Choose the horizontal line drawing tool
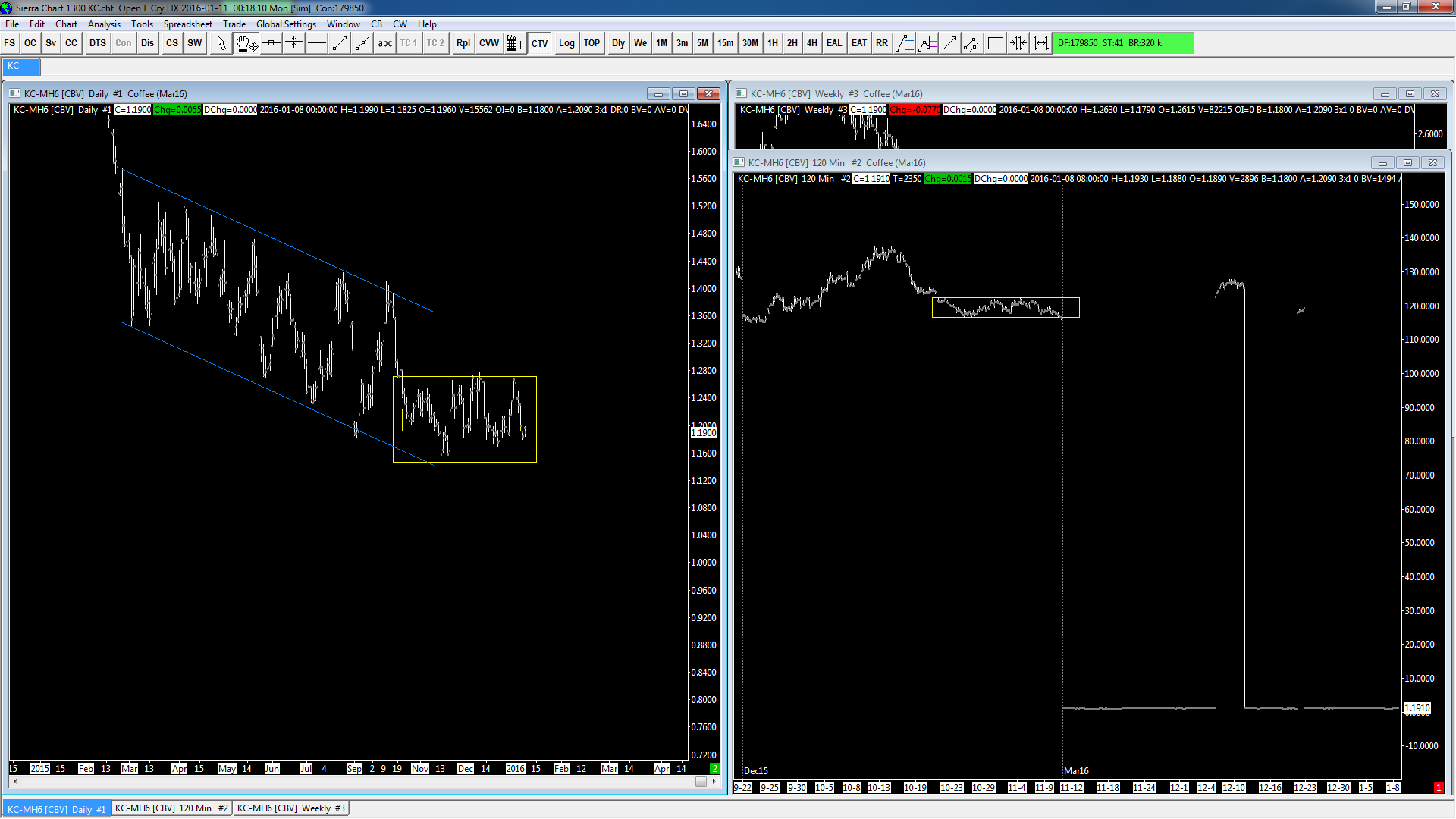 tap(317, 43)
